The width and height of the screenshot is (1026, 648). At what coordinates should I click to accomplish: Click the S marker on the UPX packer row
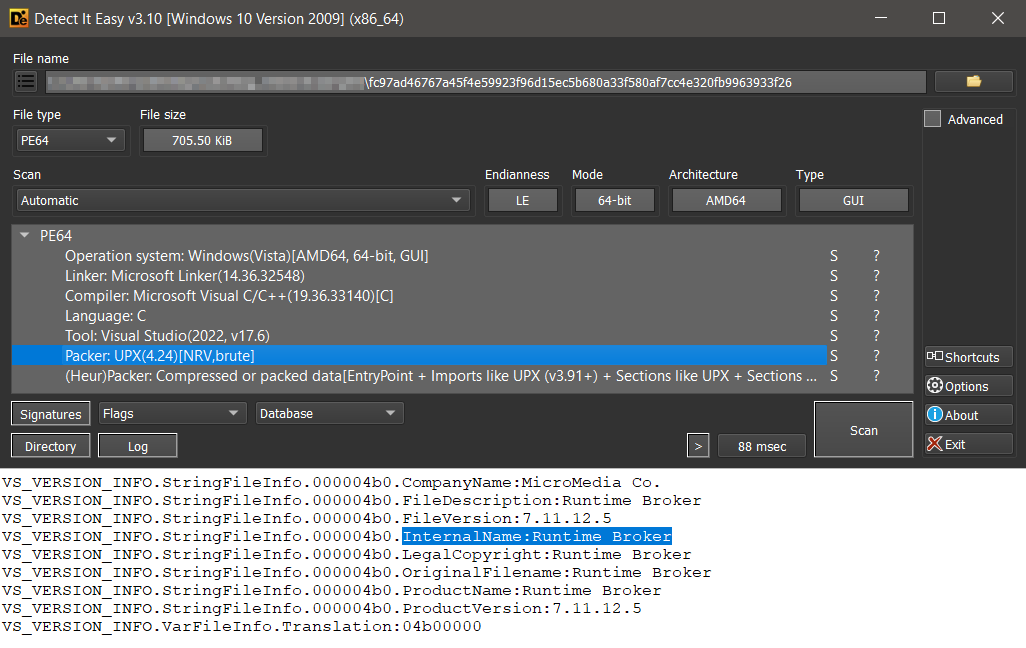(x=833, y=355)
